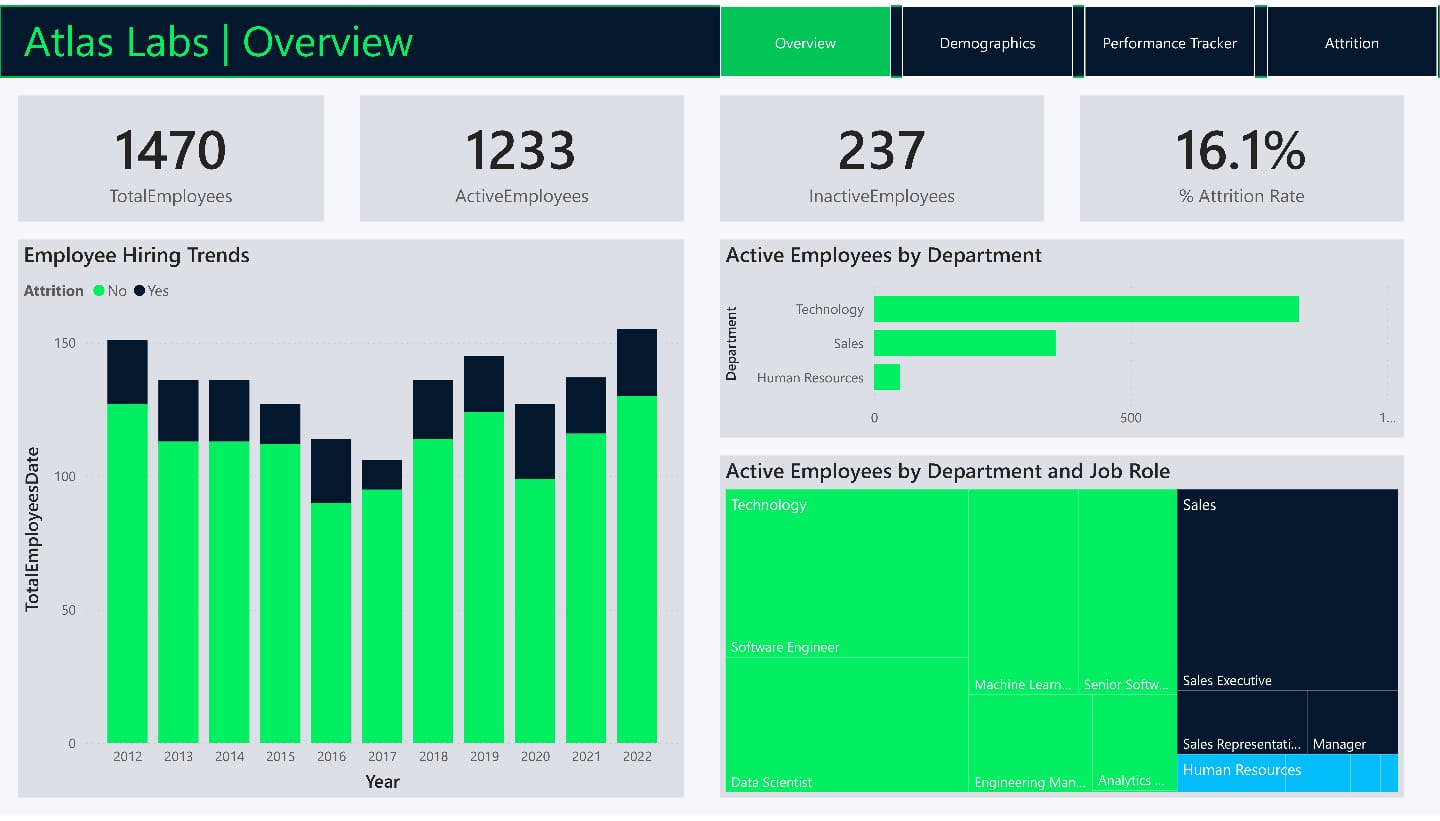Select the Overview navigation tab
The height and width of the screenshot is (821, 1440).
point(806,42)
